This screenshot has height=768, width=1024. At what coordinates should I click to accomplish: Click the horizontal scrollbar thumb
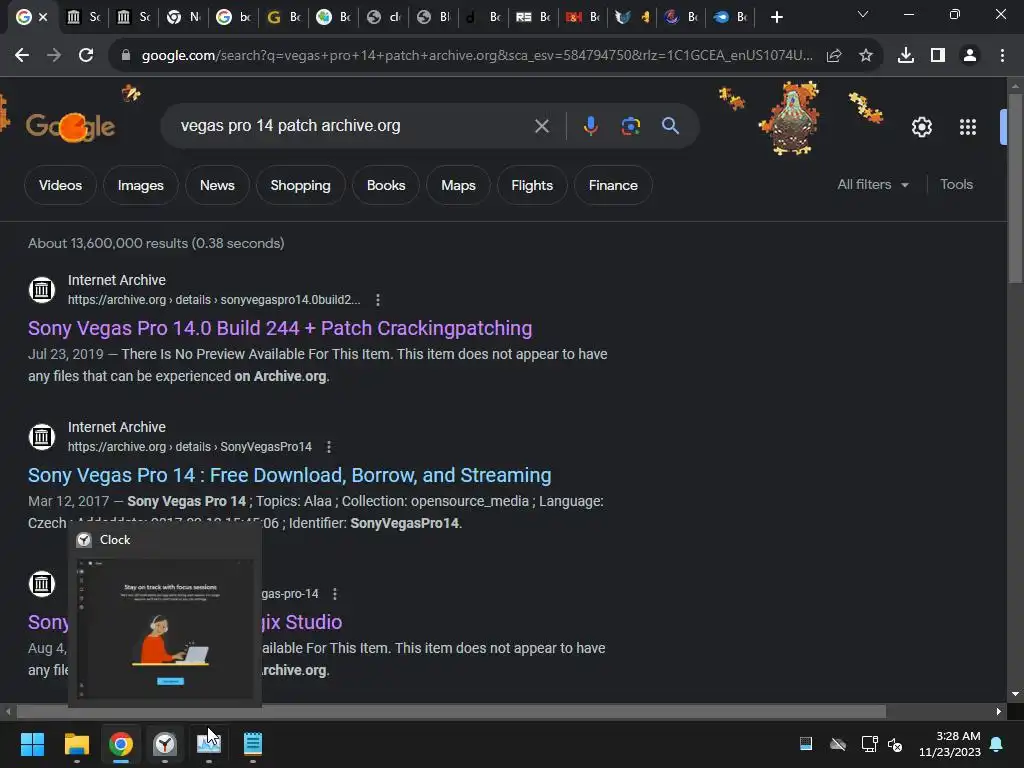(x=451, y=711)
